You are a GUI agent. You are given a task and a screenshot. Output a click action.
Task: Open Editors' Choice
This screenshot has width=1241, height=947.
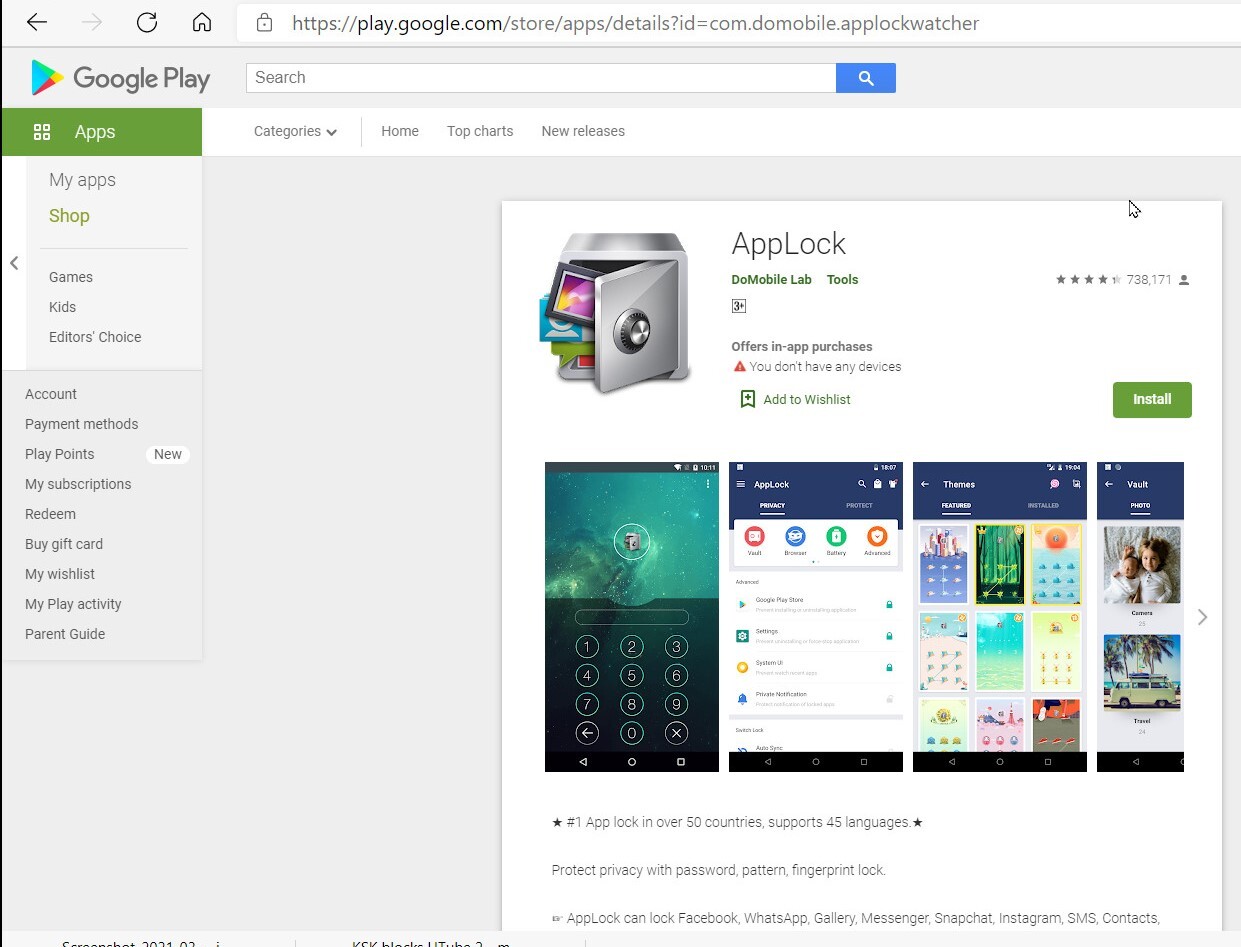(95, 337)
